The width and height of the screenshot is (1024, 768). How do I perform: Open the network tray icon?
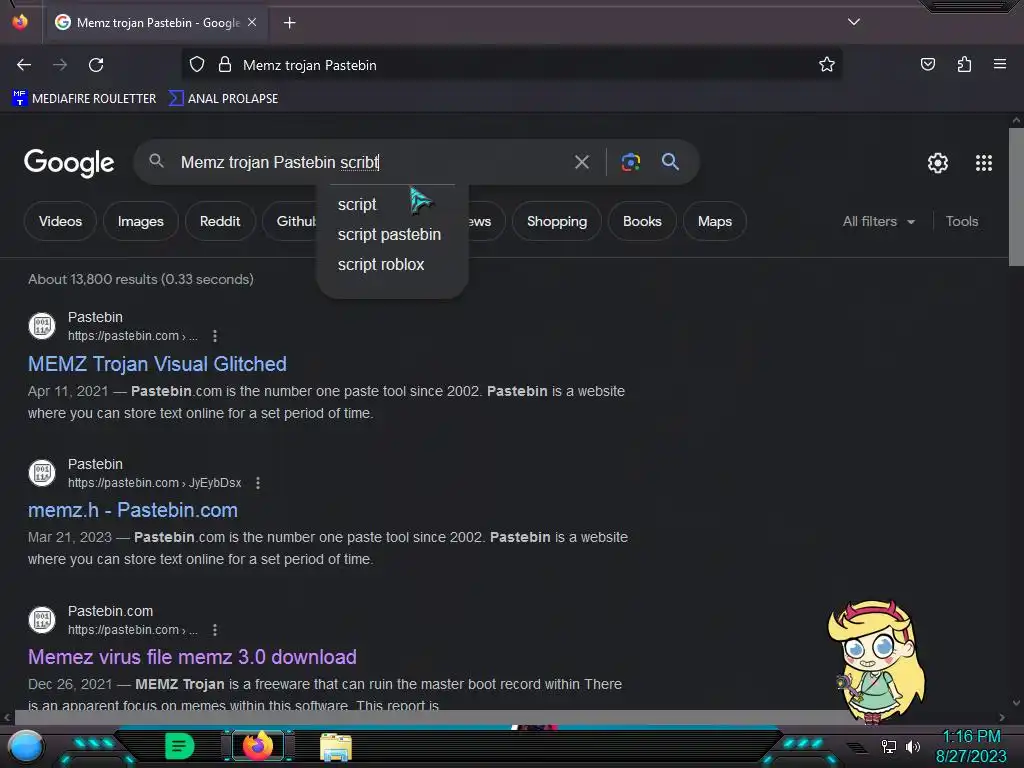888,746
